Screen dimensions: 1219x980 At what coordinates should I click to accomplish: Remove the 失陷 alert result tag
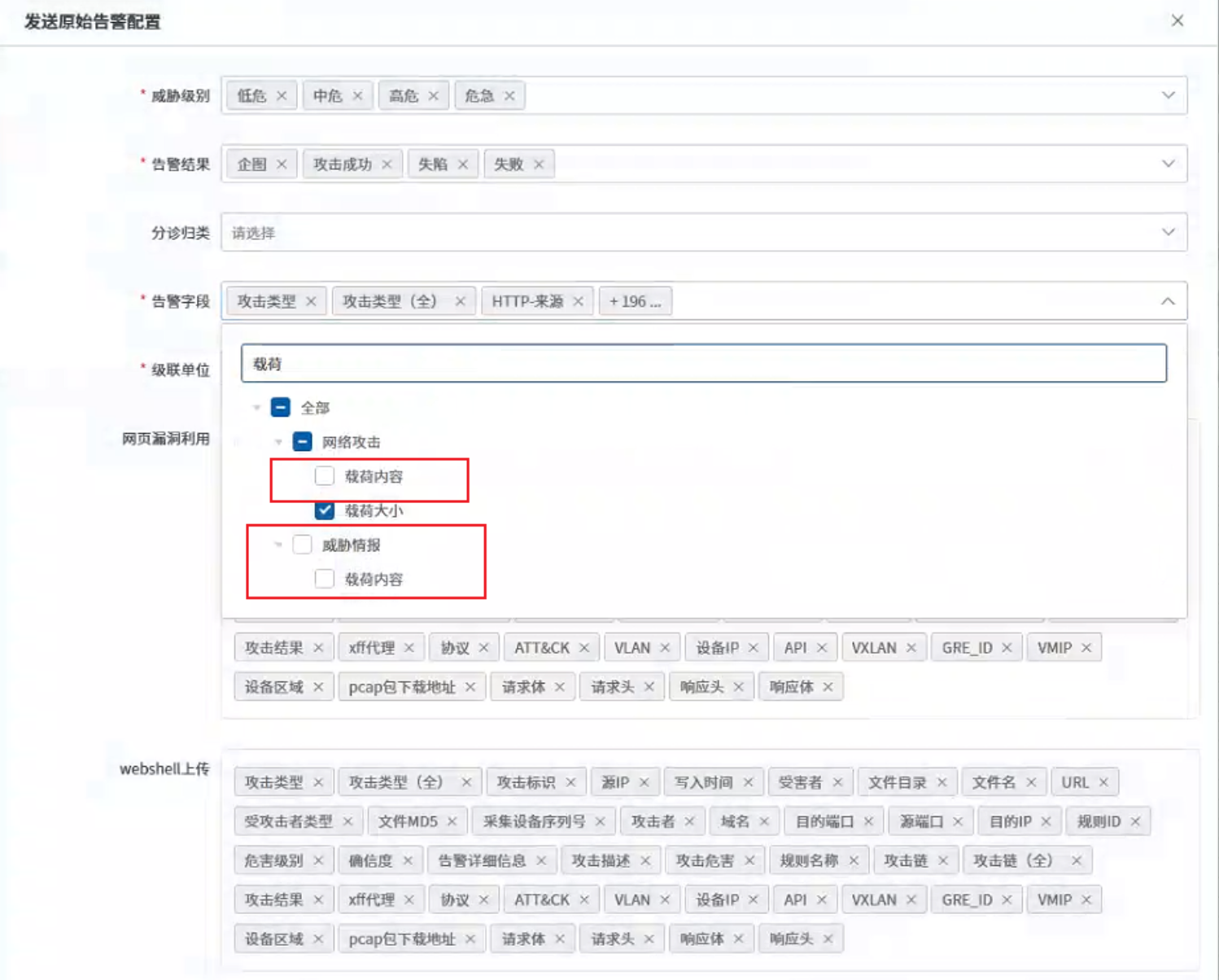(463, 164)
